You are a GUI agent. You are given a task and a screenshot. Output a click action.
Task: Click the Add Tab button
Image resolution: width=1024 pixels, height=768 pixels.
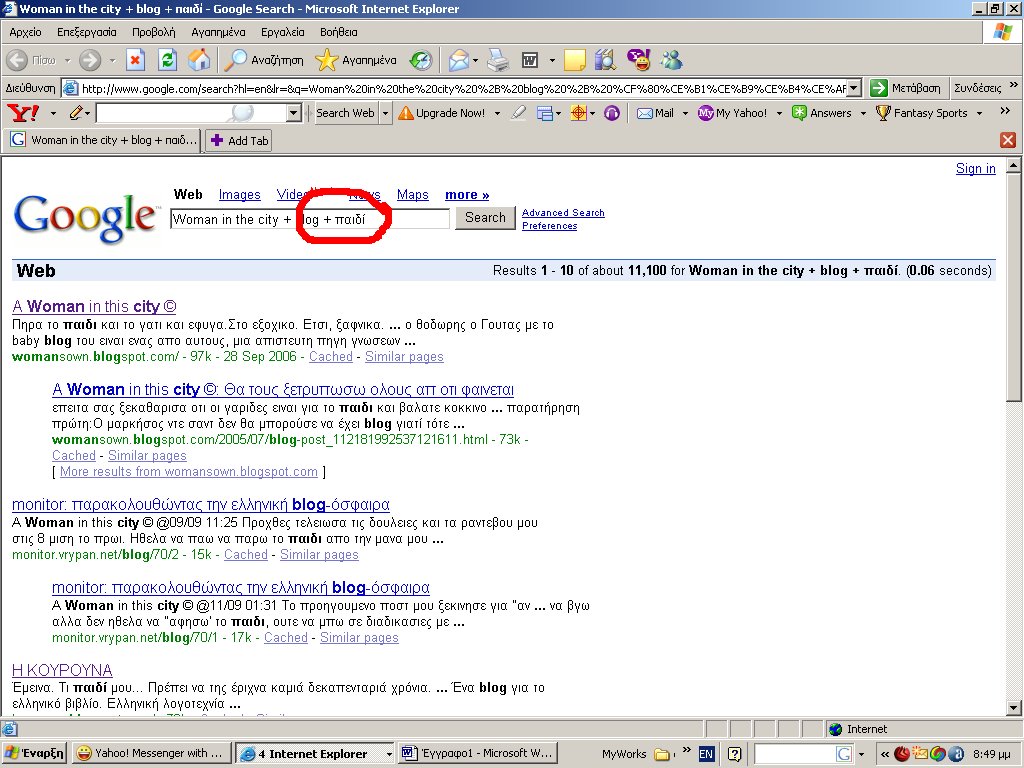click(x=239, y=140)
